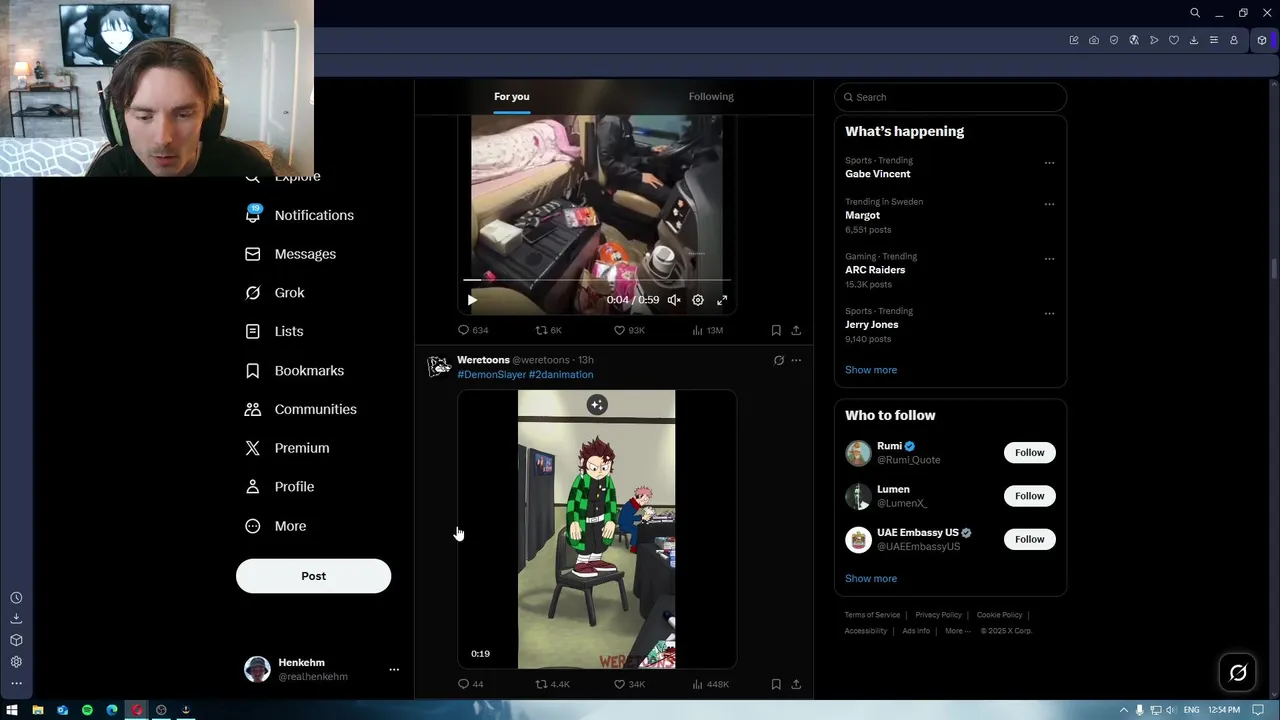Click the video progress bar

[x=597, y=281]
